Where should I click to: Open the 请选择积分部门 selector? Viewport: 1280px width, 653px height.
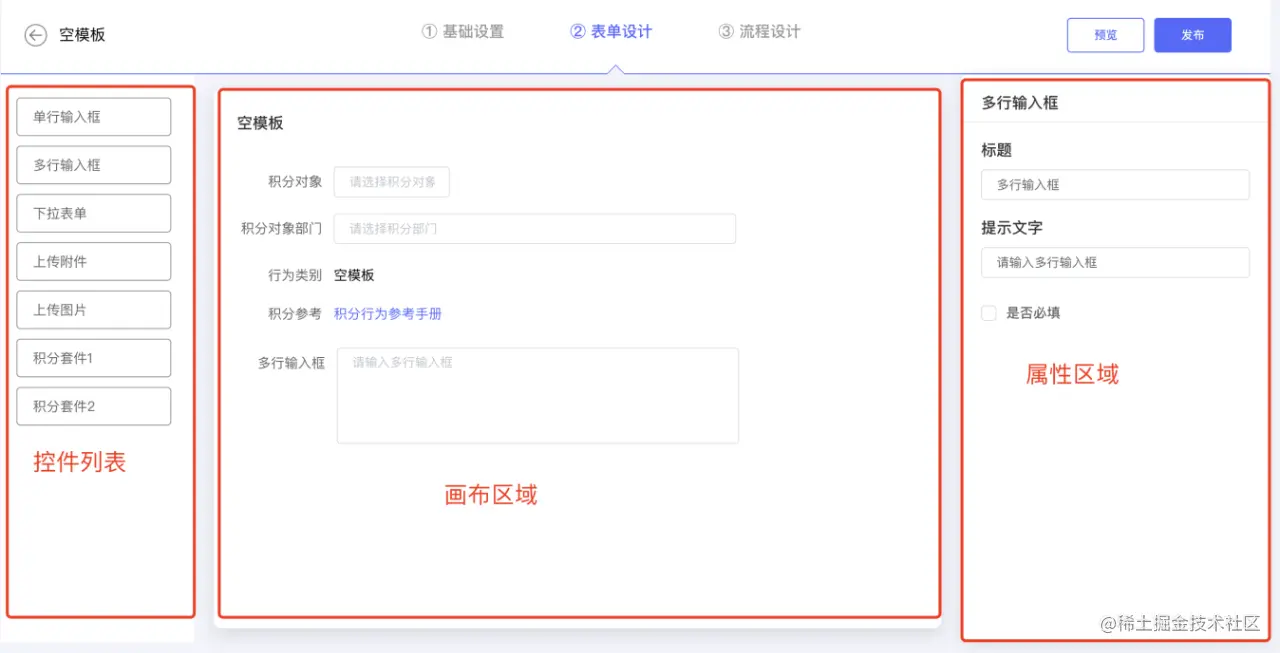[535, 228]
